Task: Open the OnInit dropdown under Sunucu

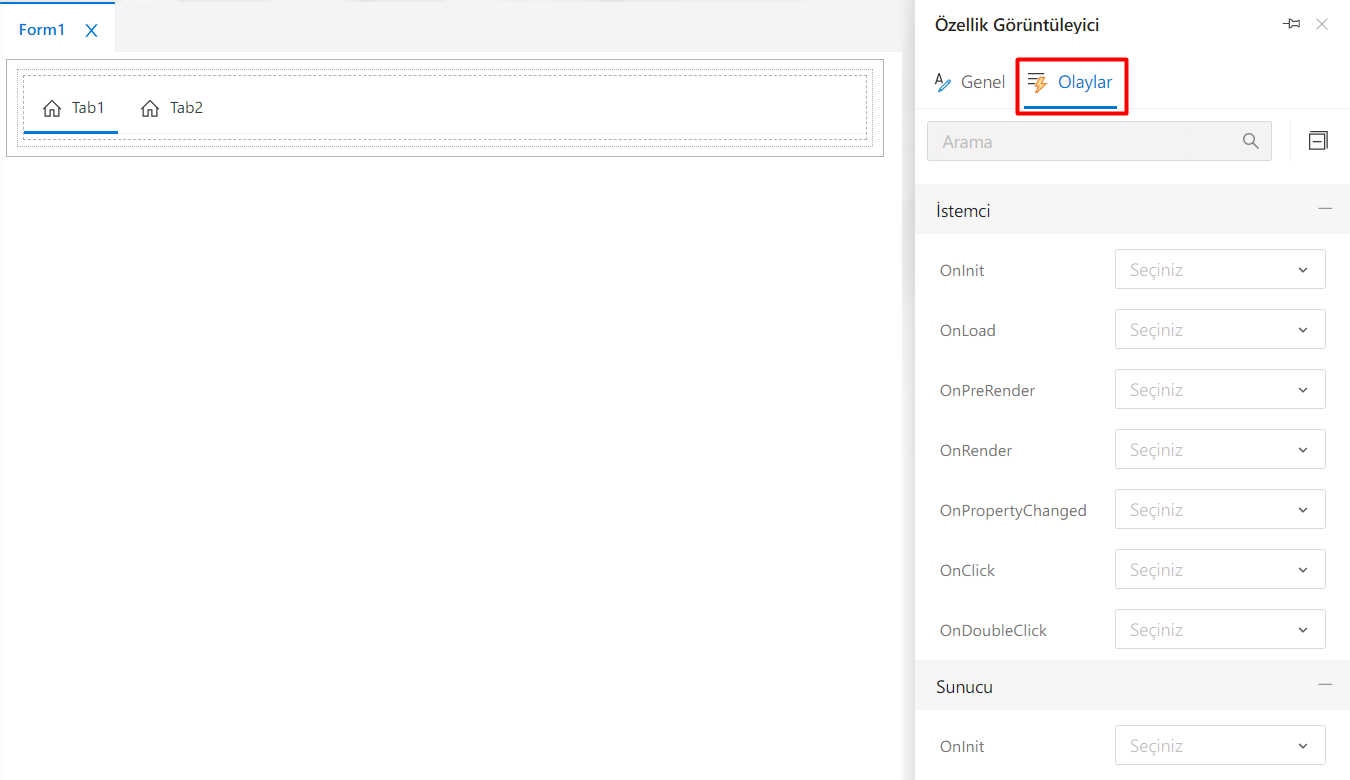Action: [1219, 746]
